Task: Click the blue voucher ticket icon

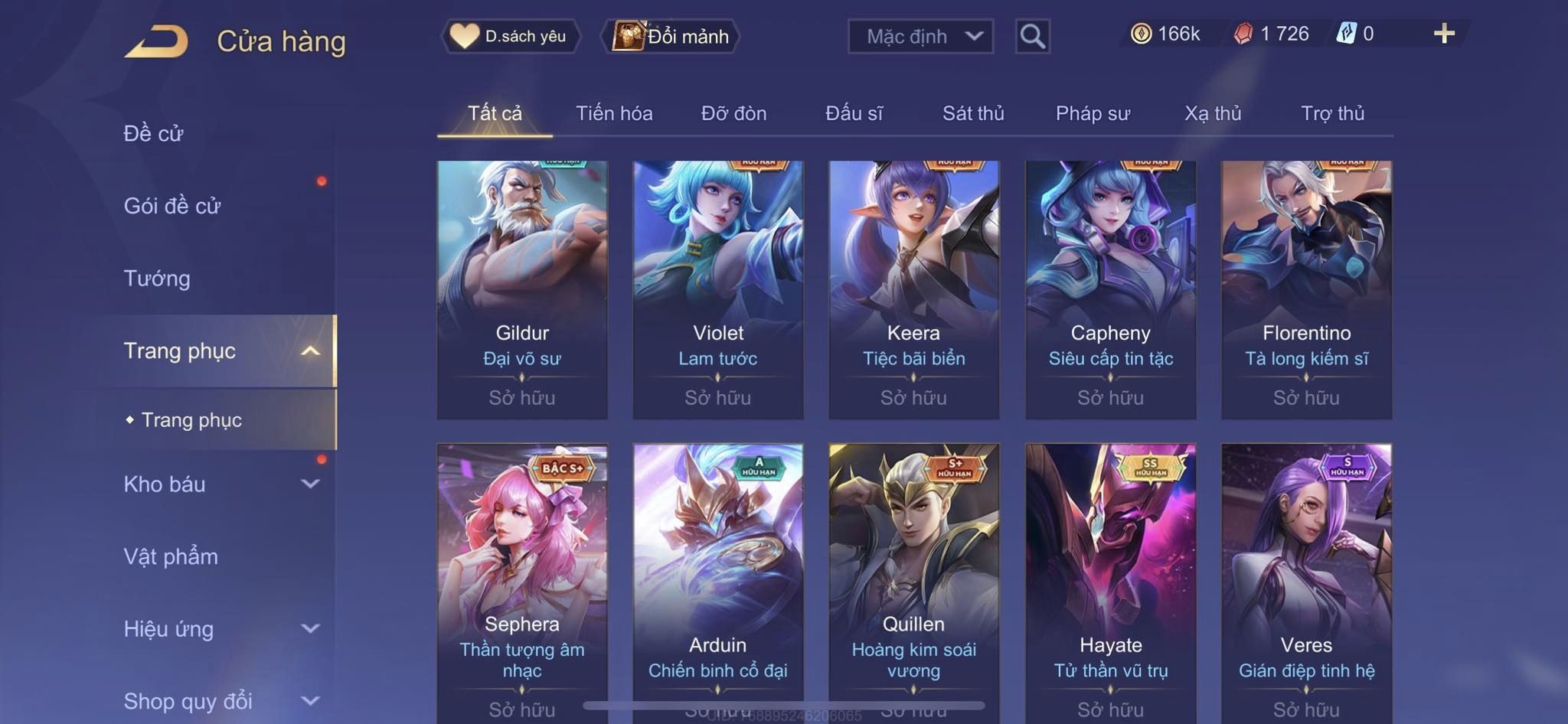Action: tap(1347, 34)
